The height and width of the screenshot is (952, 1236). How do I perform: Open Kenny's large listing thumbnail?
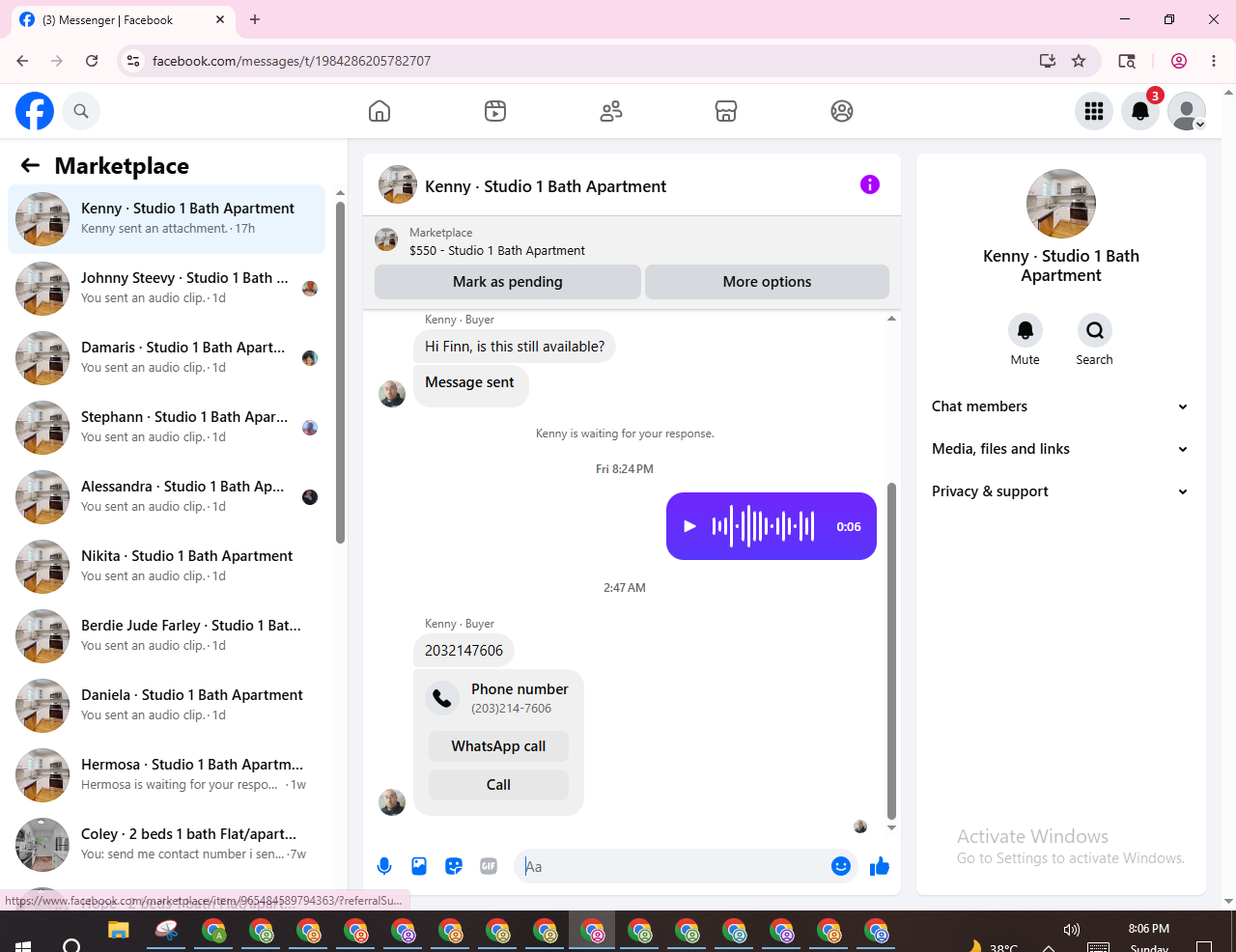tap(1061, 204)
